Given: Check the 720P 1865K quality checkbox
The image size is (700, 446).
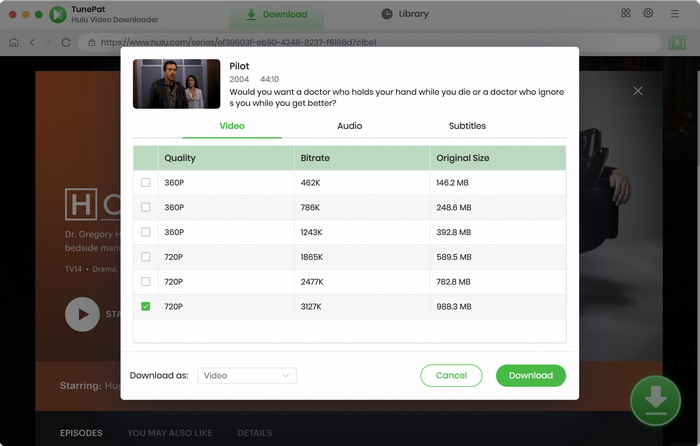Looking at the screenshot, I should click(146, 257).
